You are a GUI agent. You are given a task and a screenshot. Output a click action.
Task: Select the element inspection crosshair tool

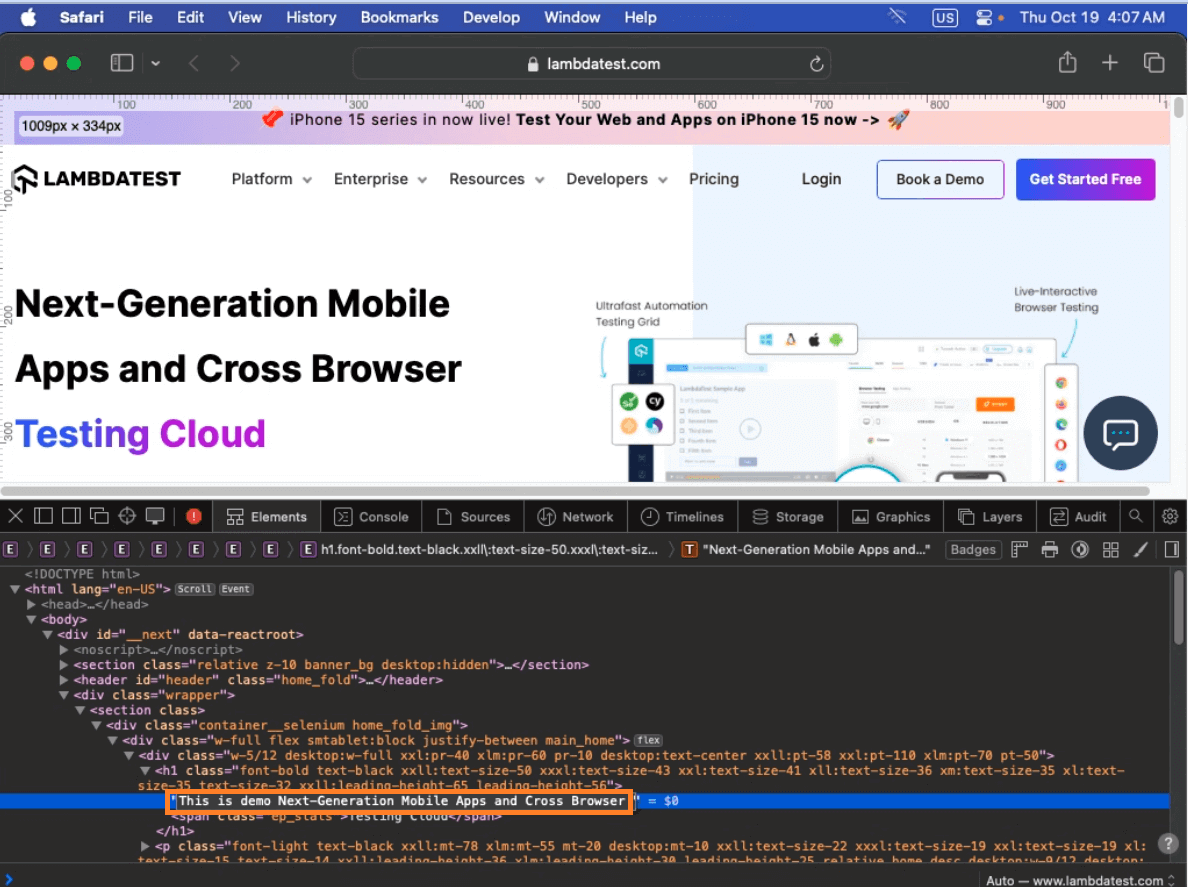(127, 516)
